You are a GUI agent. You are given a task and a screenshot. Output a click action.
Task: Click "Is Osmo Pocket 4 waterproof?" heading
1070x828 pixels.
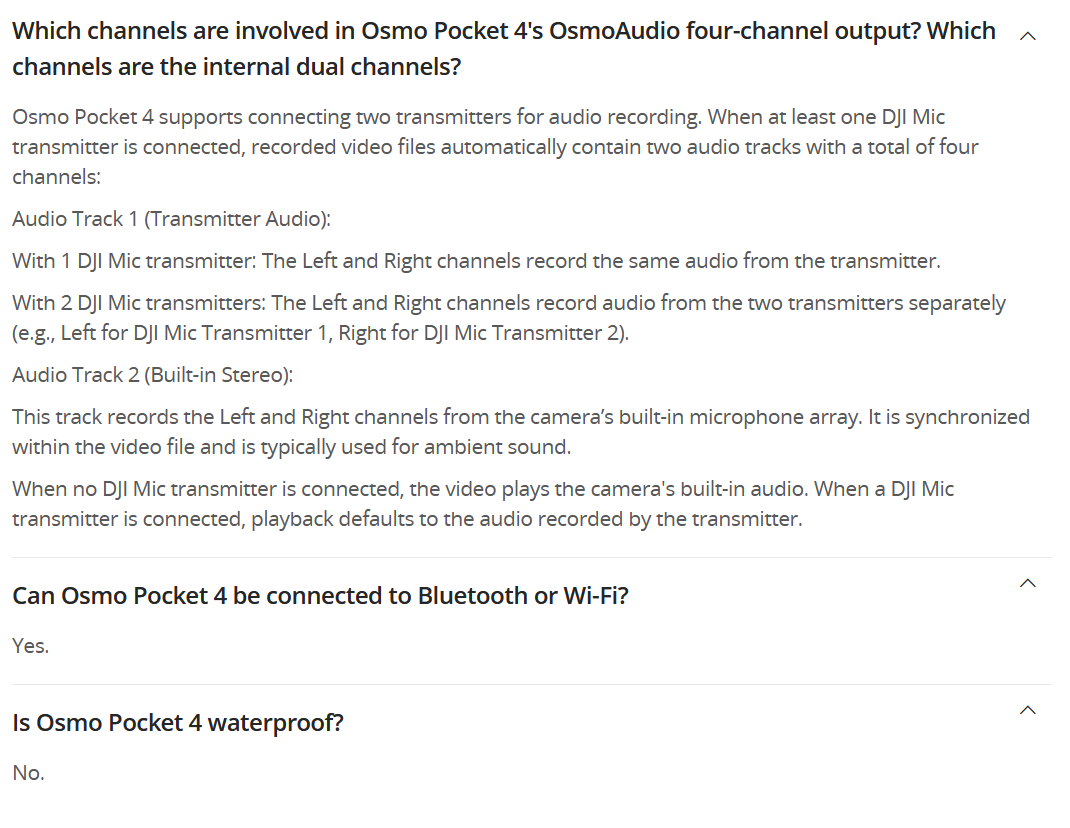coord(178,723)
